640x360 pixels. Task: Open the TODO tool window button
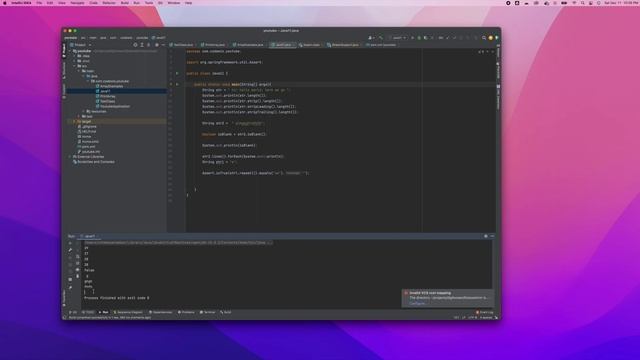pos(88,312)
